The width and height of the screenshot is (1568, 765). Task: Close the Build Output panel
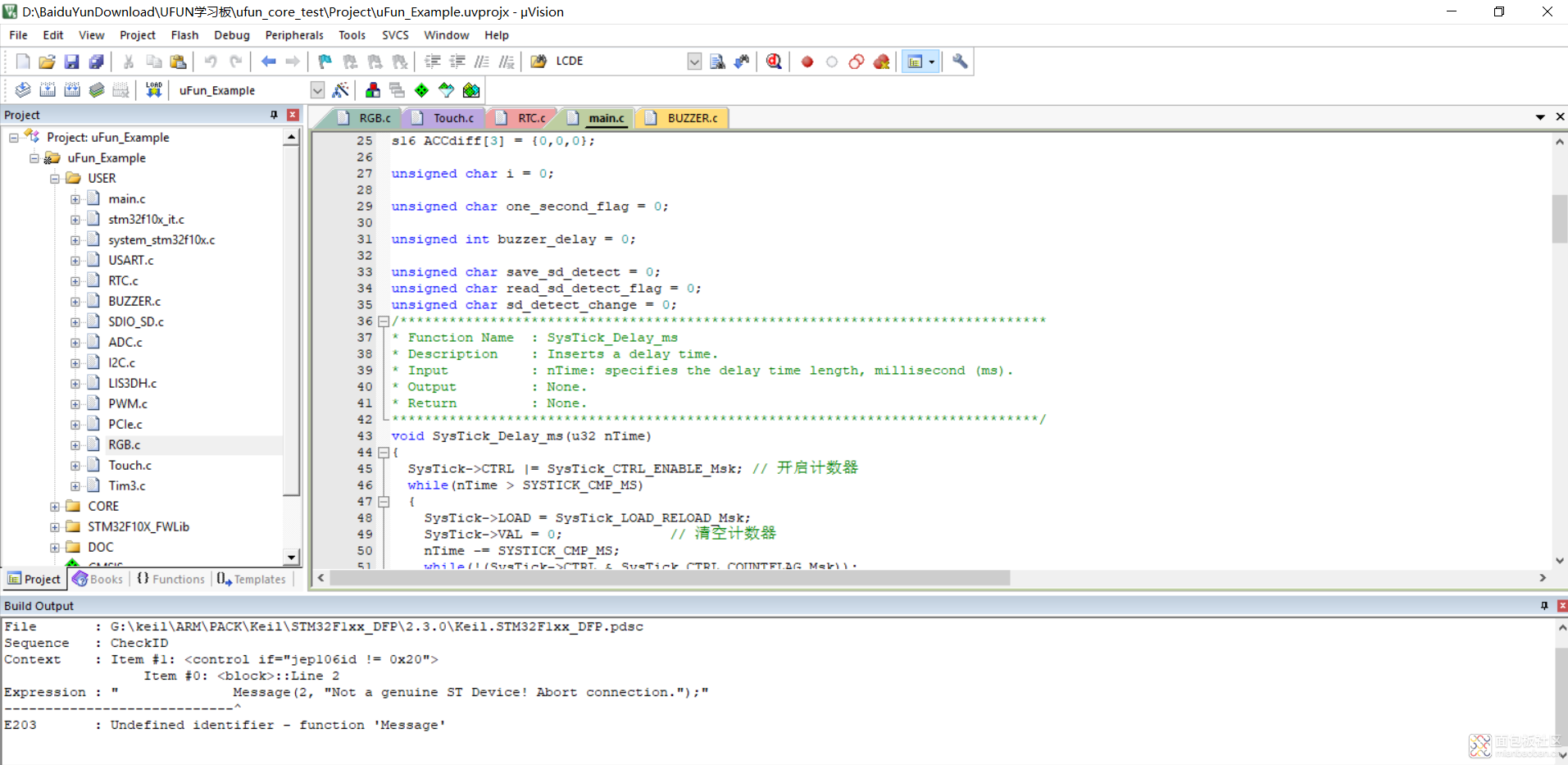coord(1562,606)
